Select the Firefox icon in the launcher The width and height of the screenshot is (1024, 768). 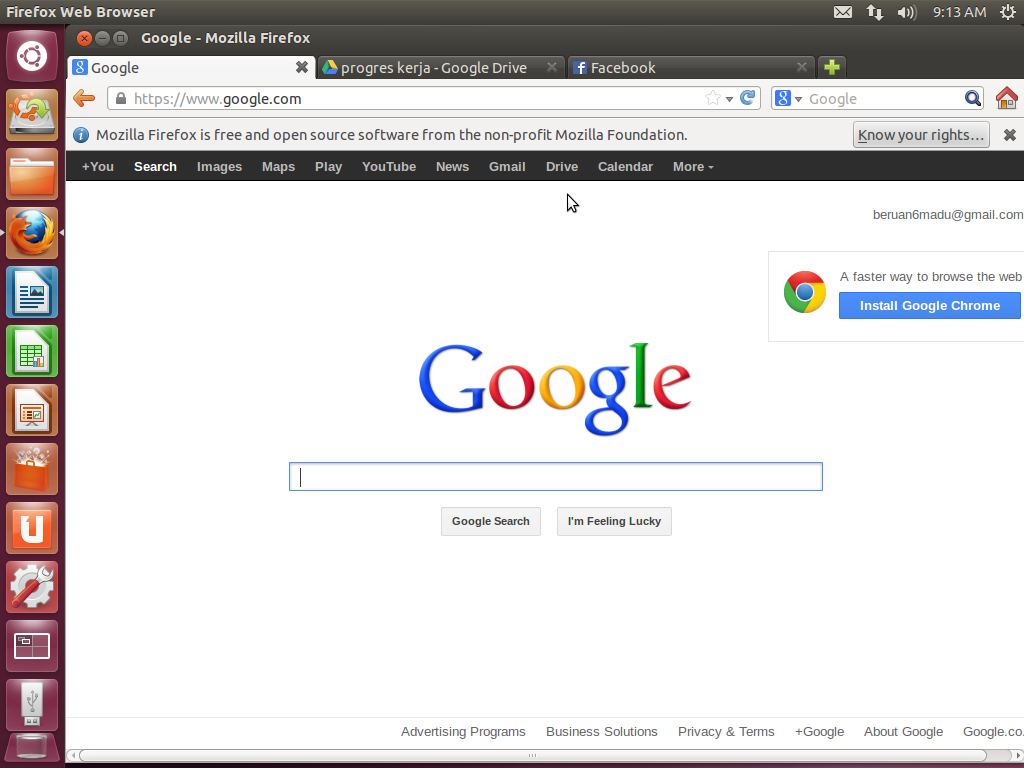coord(32,233)
